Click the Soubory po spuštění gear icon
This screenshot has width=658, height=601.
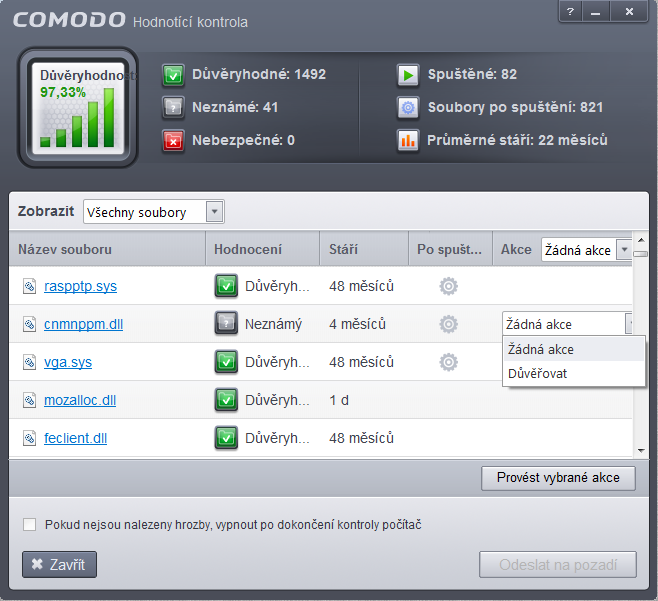tap(408, 108)
